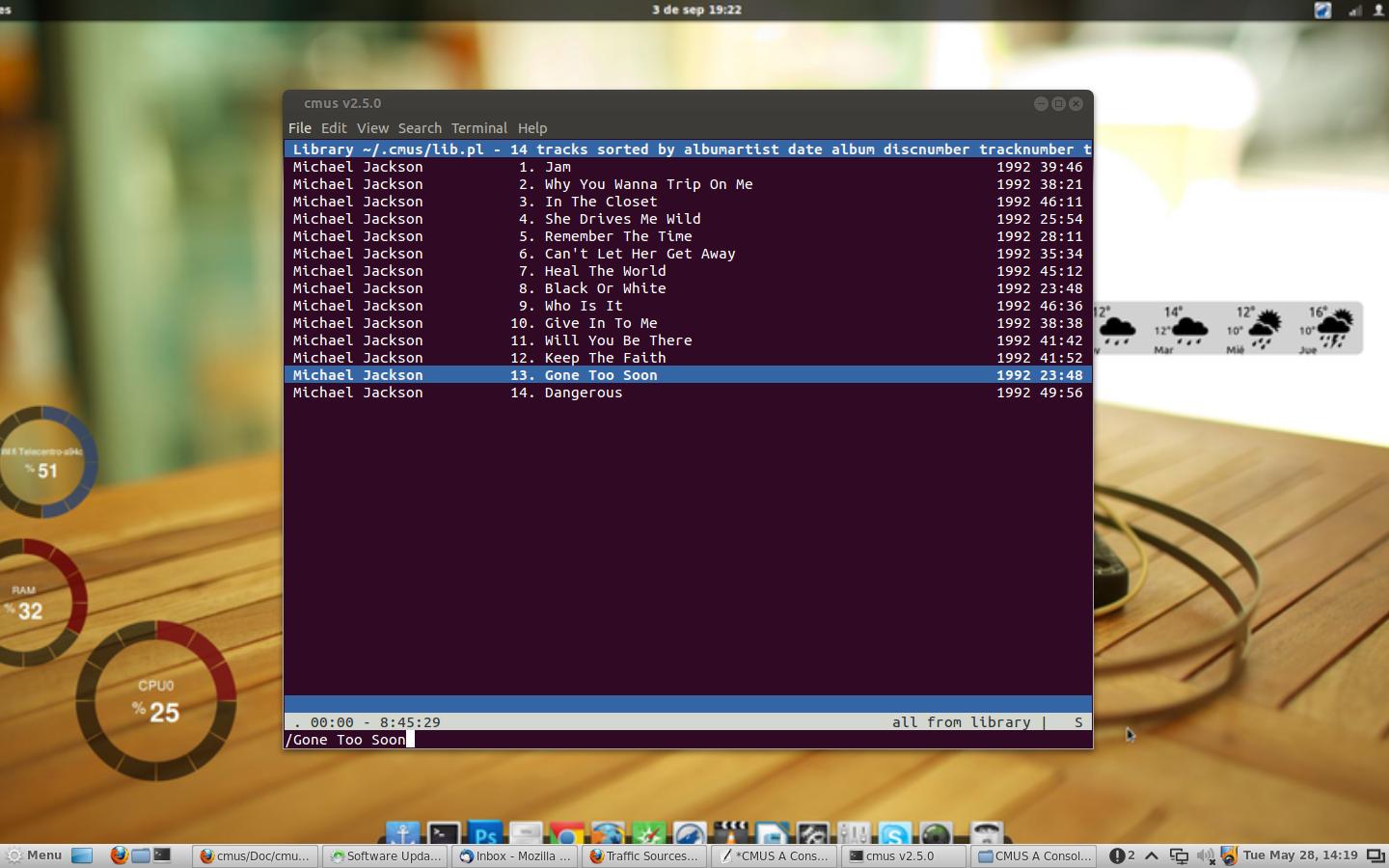Open the Search menu in the menu bar
The height and width of the screenshot is (868, 1389).
click(x=420, y=128)
